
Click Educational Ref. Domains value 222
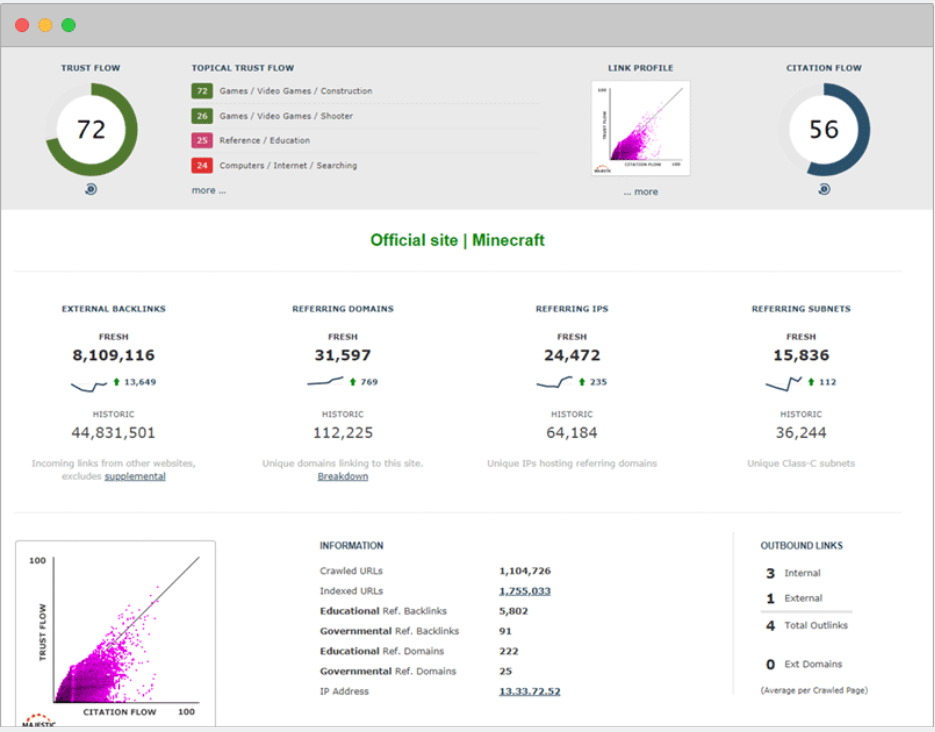(509, 652)
